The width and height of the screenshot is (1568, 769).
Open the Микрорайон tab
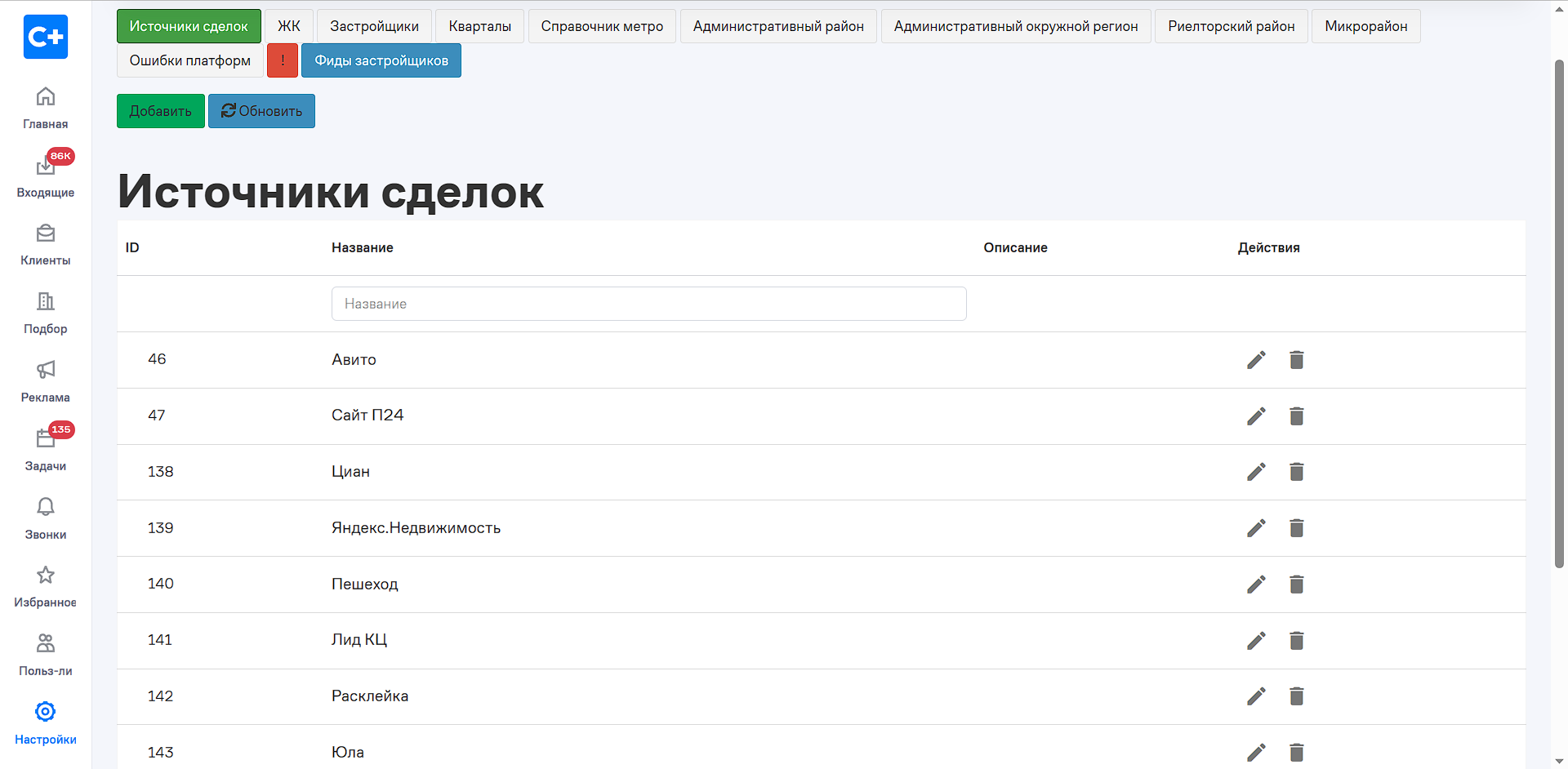tap(1366, 26)
